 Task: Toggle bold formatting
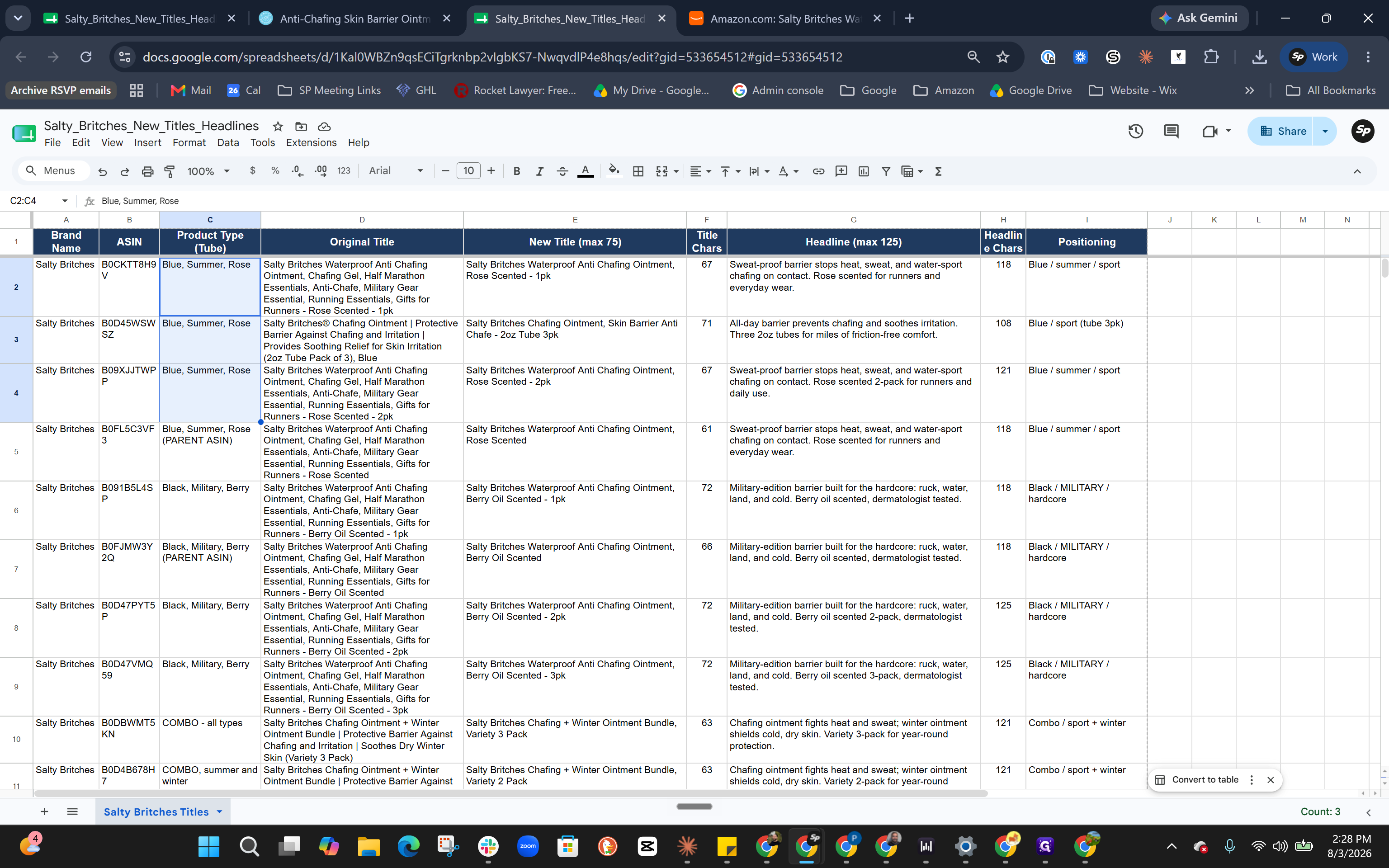516,171
